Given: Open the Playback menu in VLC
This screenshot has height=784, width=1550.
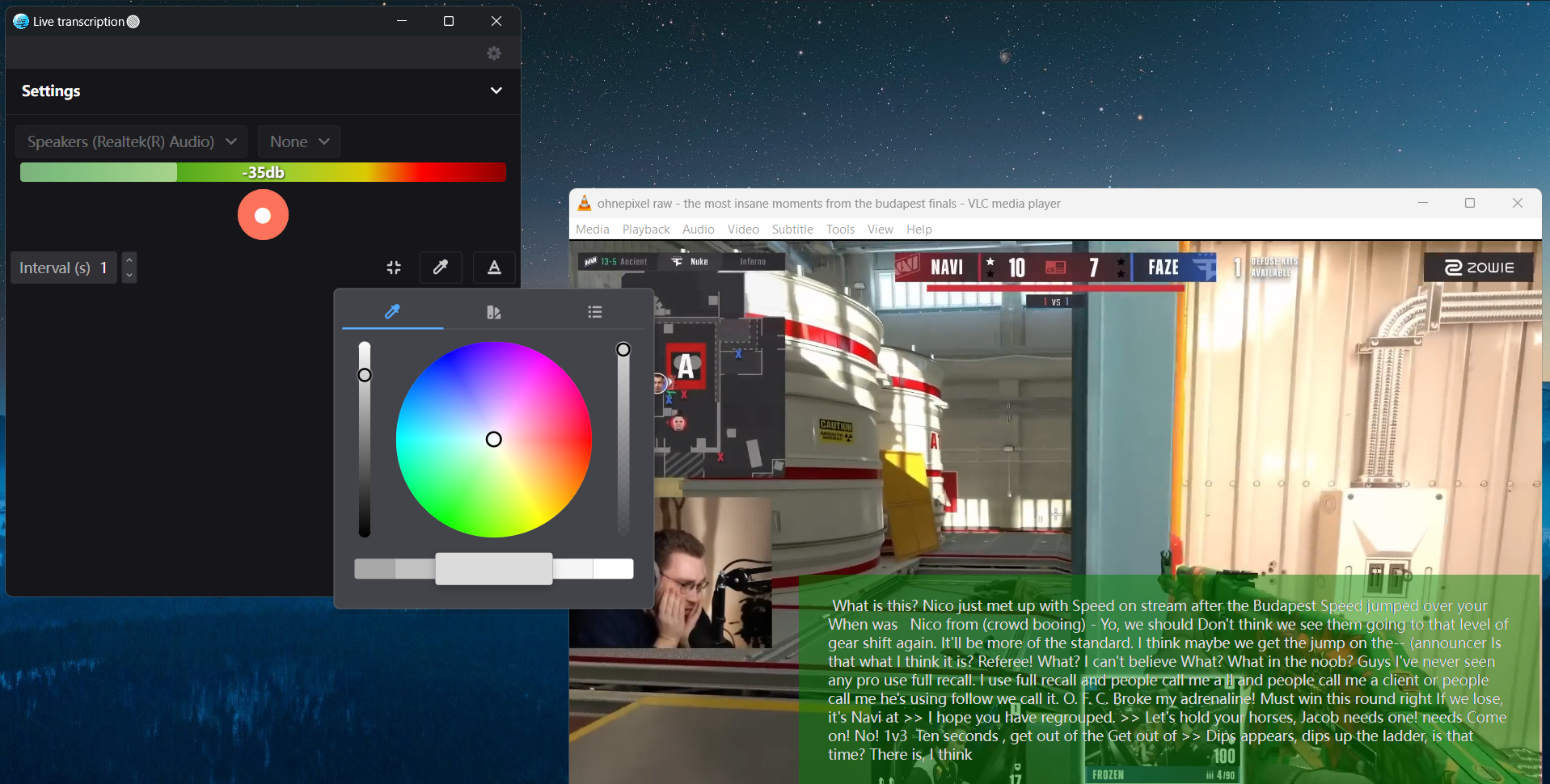Looking at the screenshot, I should click(646, 230).
